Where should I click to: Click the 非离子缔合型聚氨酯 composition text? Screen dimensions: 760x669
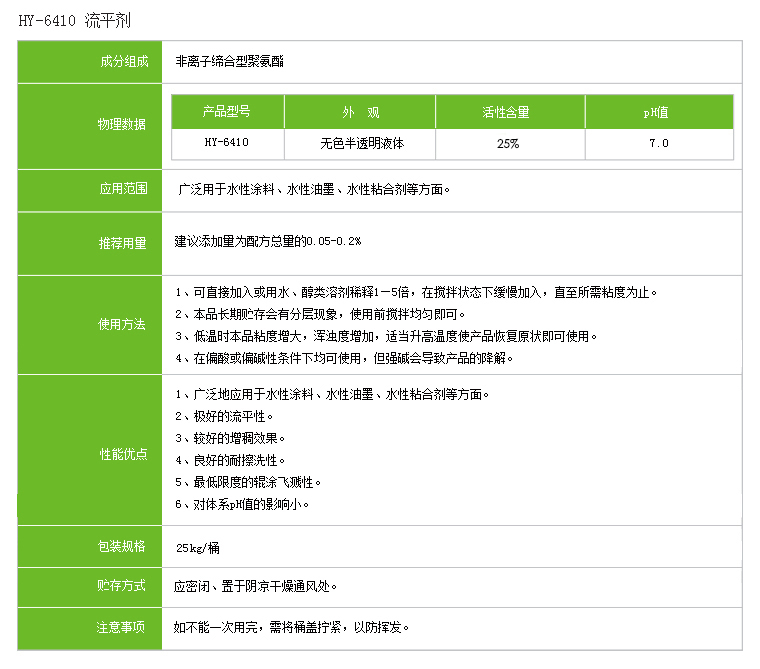(229, 61)
